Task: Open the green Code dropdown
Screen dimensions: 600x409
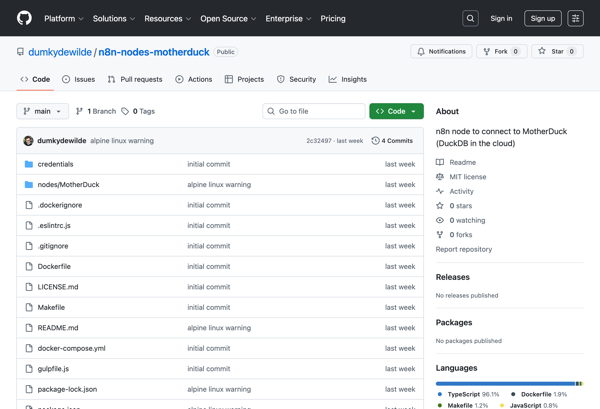Action: pyautogui.click(x=396, y=111)
